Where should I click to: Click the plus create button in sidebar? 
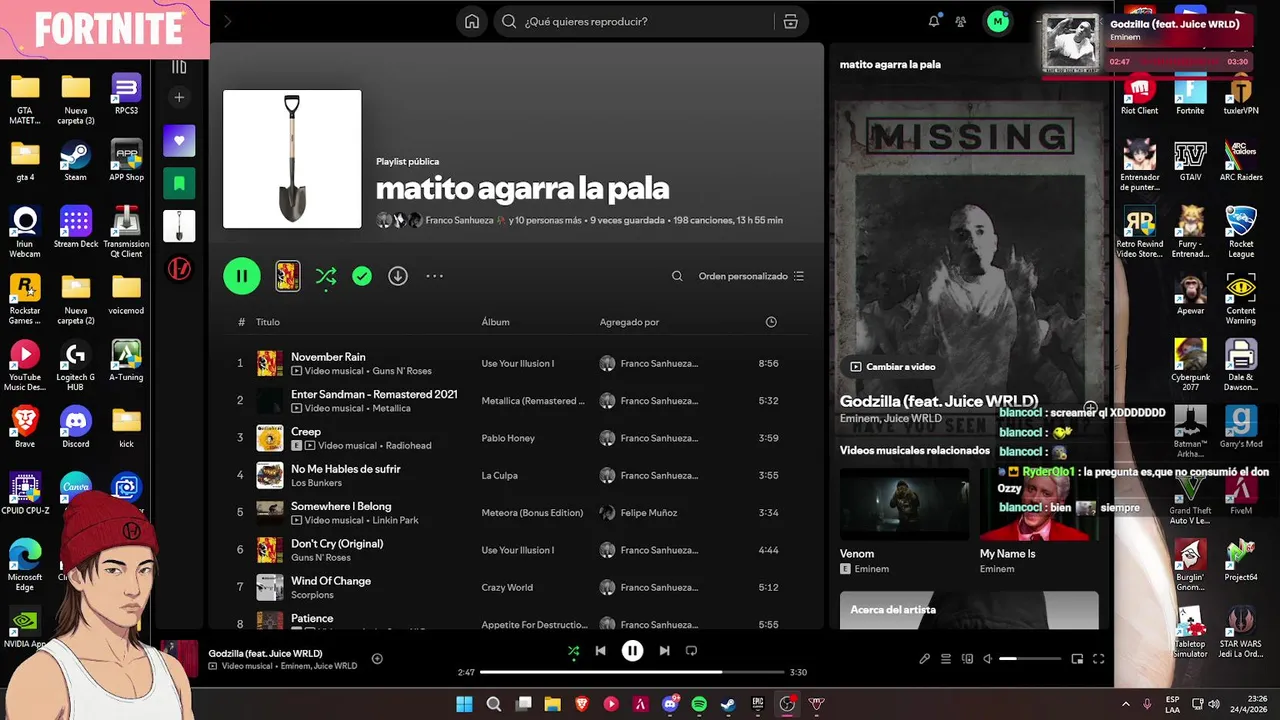(x=179, y=97)
